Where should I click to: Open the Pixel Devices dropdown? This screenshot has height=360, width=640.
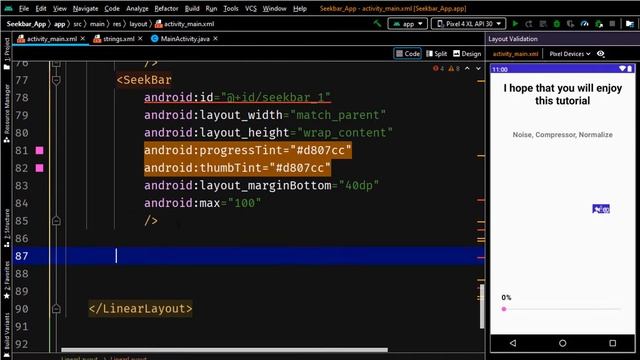pos(570,53)
